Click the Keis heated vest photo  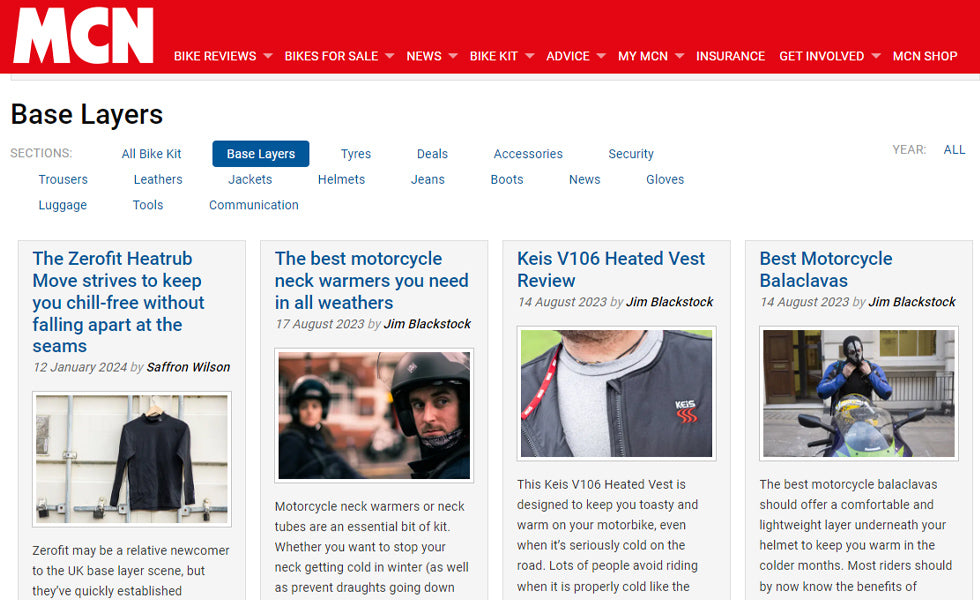pos(616,393)
